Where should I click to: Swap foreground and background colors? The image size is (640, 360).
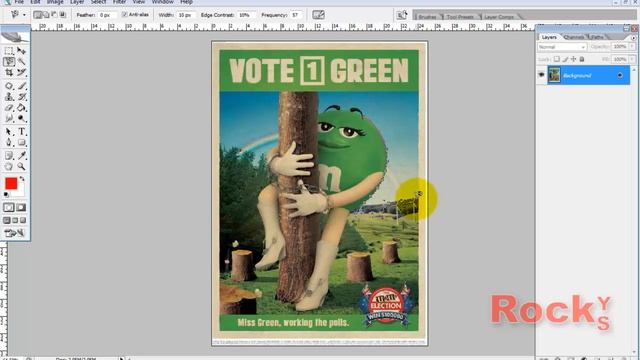pyautogui.click(x=22, y=179)
